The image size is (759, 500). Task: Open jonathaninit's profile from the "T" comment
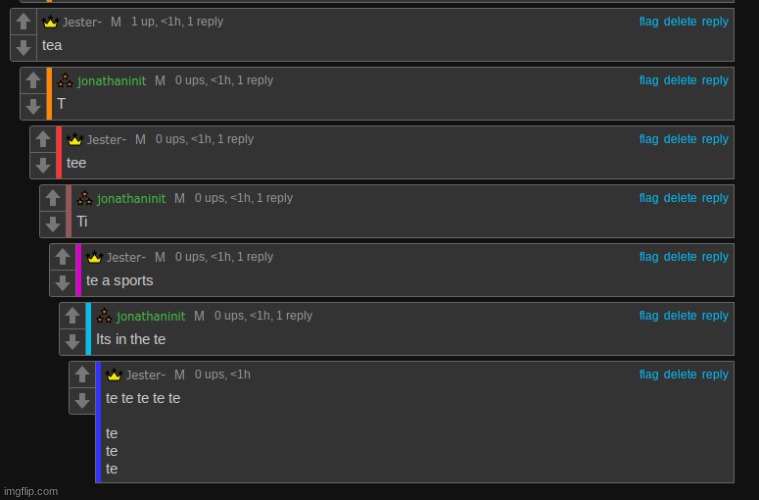(112, 81)
